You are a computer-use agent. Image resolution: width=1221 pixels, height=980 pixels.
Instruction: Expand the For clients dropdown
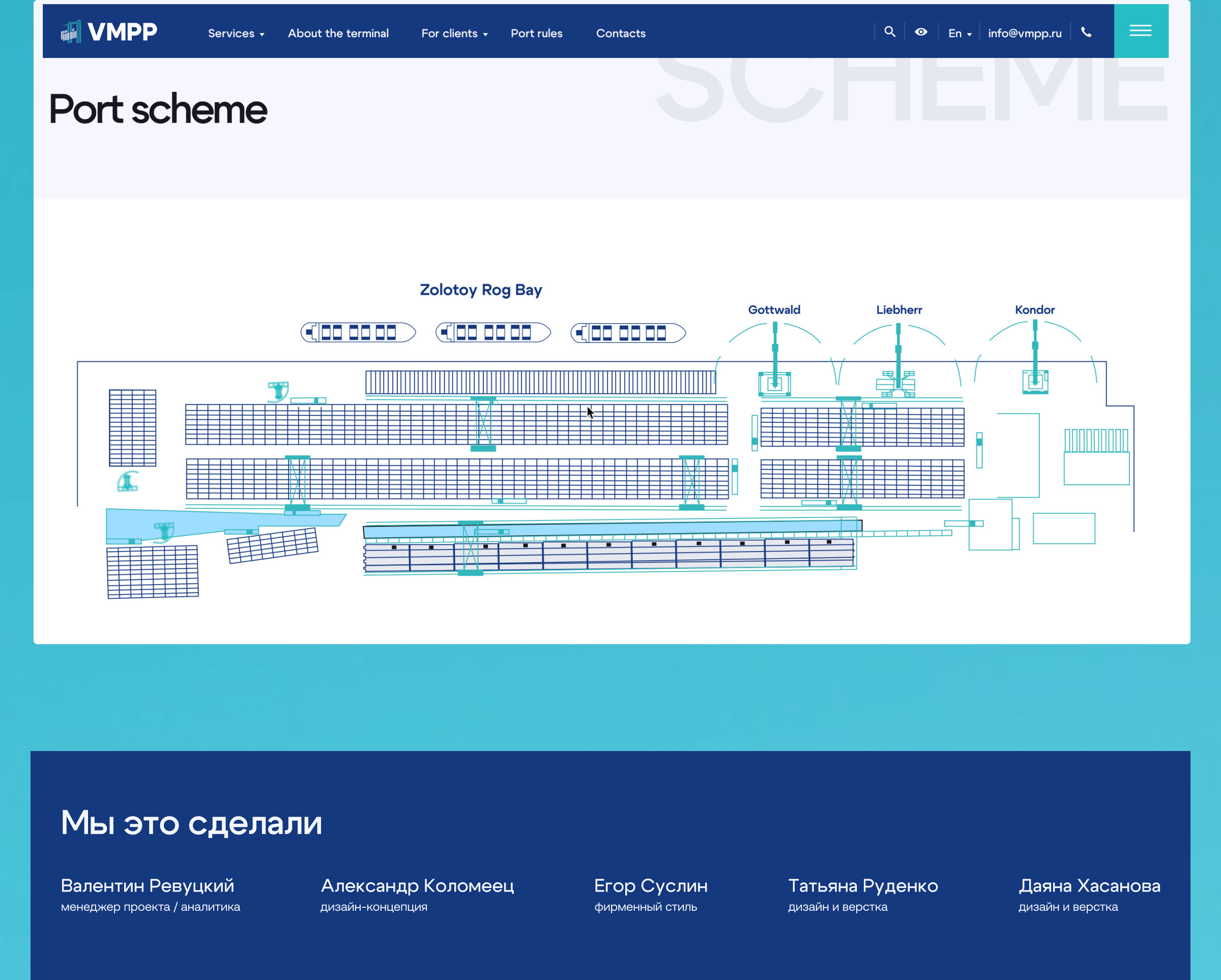[x=454, y=34]
